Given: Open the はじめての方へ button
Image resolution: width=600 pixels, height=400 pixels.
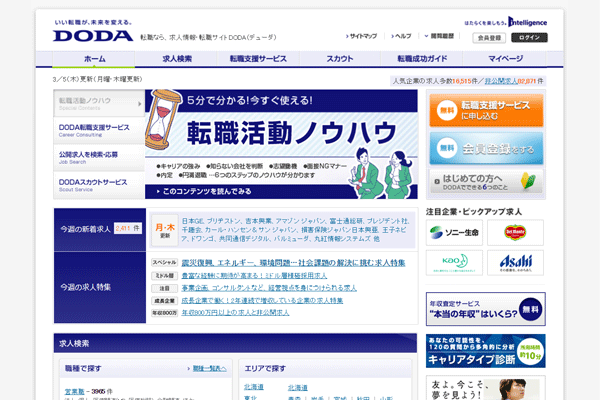Looking at the screenshot, I should pos(486,181).
